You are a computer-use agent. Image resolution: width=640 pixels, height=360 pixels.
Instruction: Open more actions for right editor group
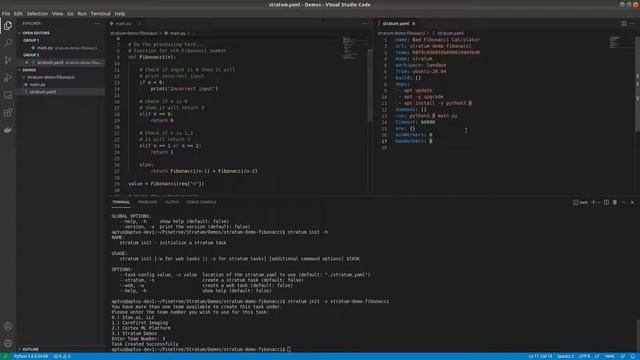[632, 24]
